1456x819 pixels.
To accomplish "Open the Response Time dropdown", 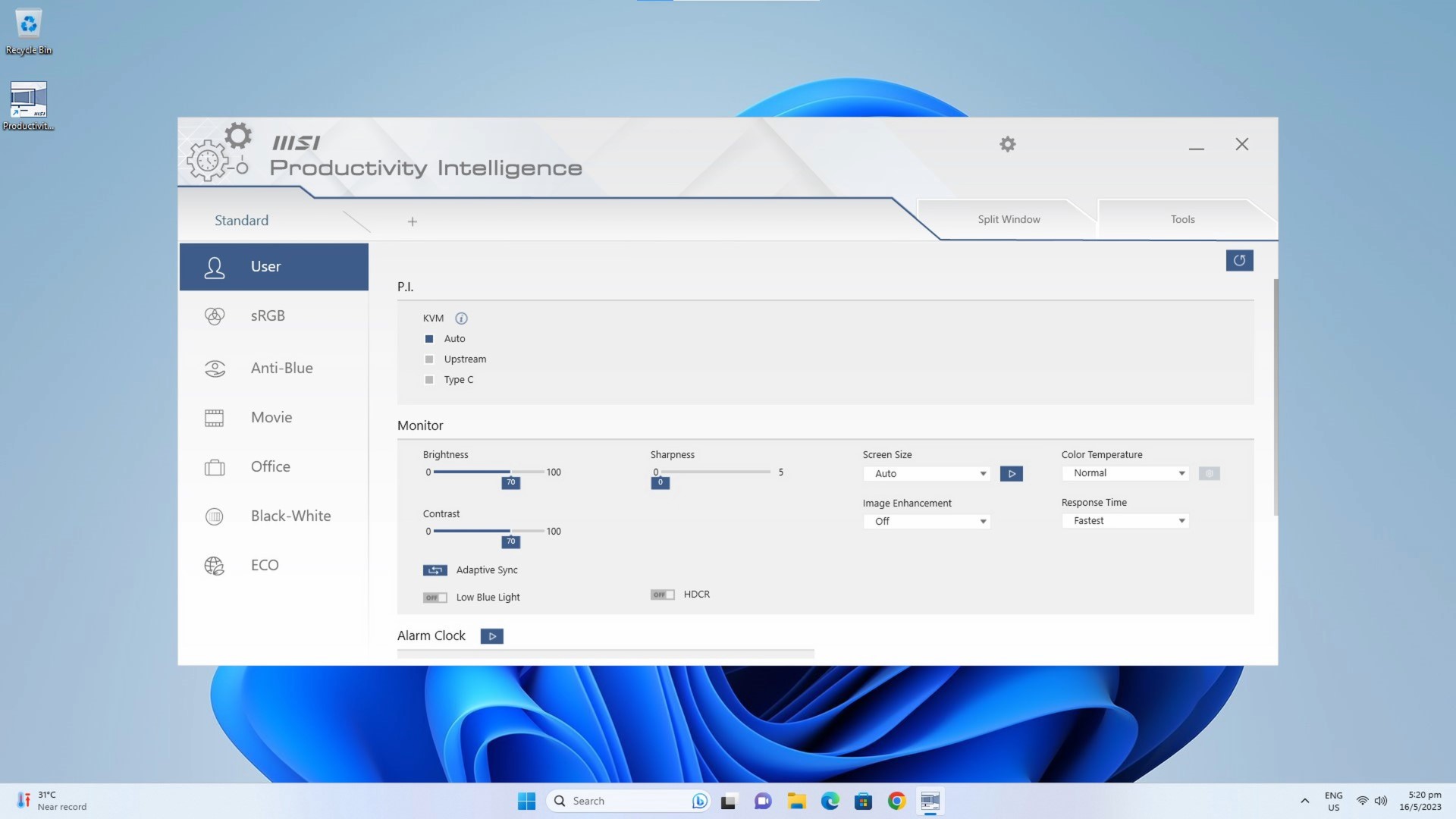I will point(1125,520).
